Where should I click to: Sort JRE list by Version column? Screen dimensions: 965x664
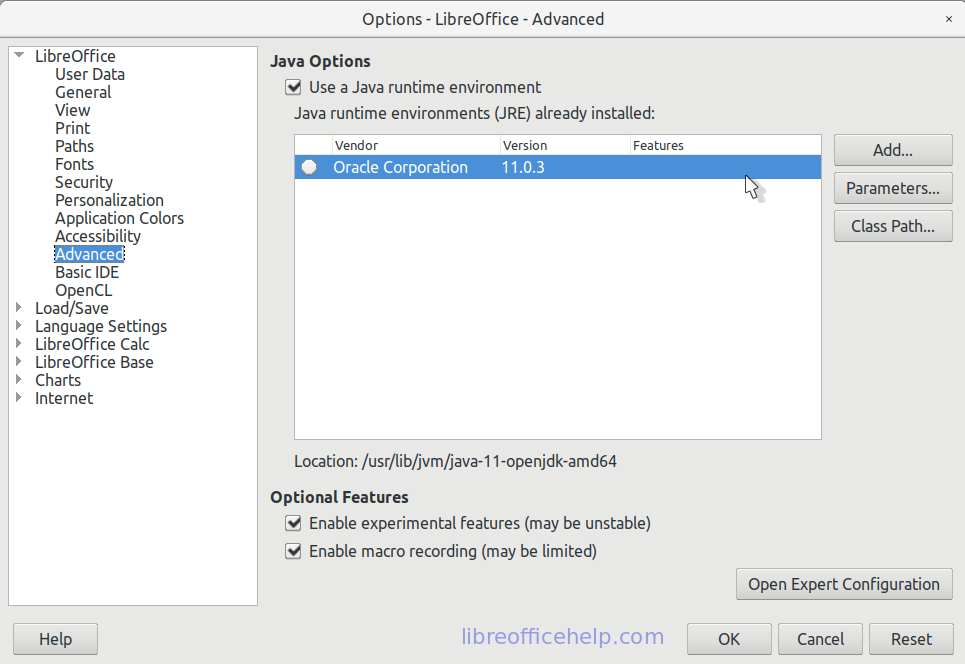[x=564, y=145]
